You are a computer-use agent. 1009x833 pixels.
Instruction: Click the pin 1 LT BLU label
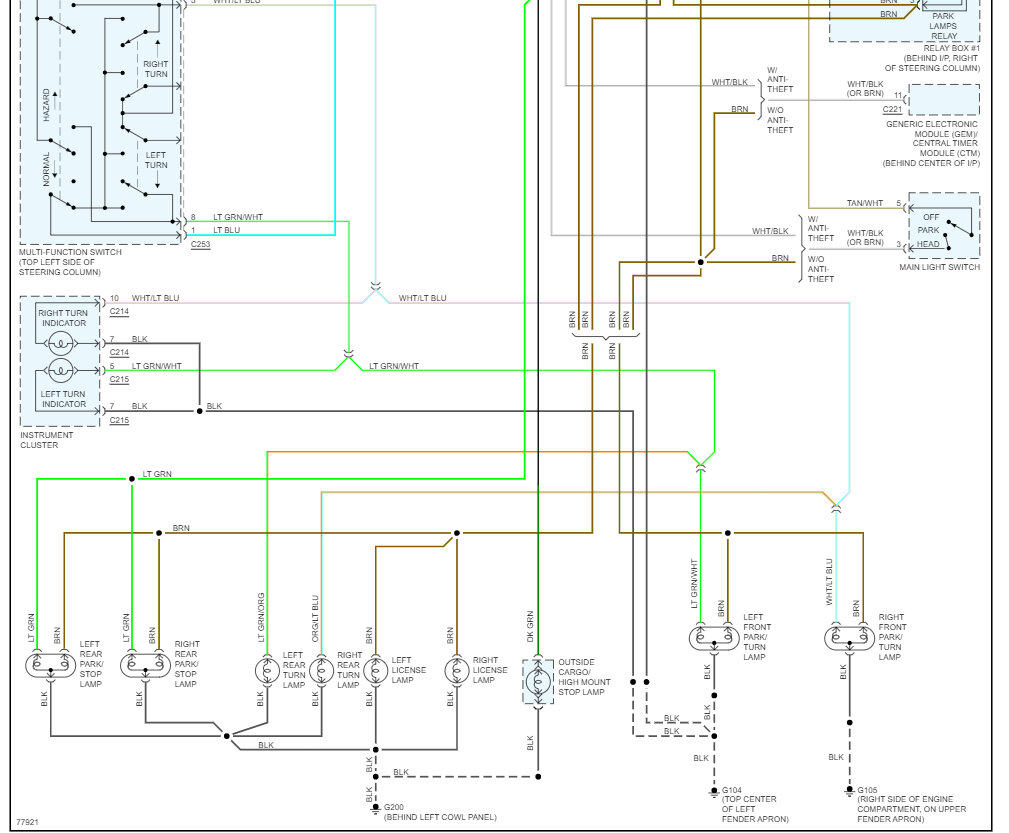[227, 230]
